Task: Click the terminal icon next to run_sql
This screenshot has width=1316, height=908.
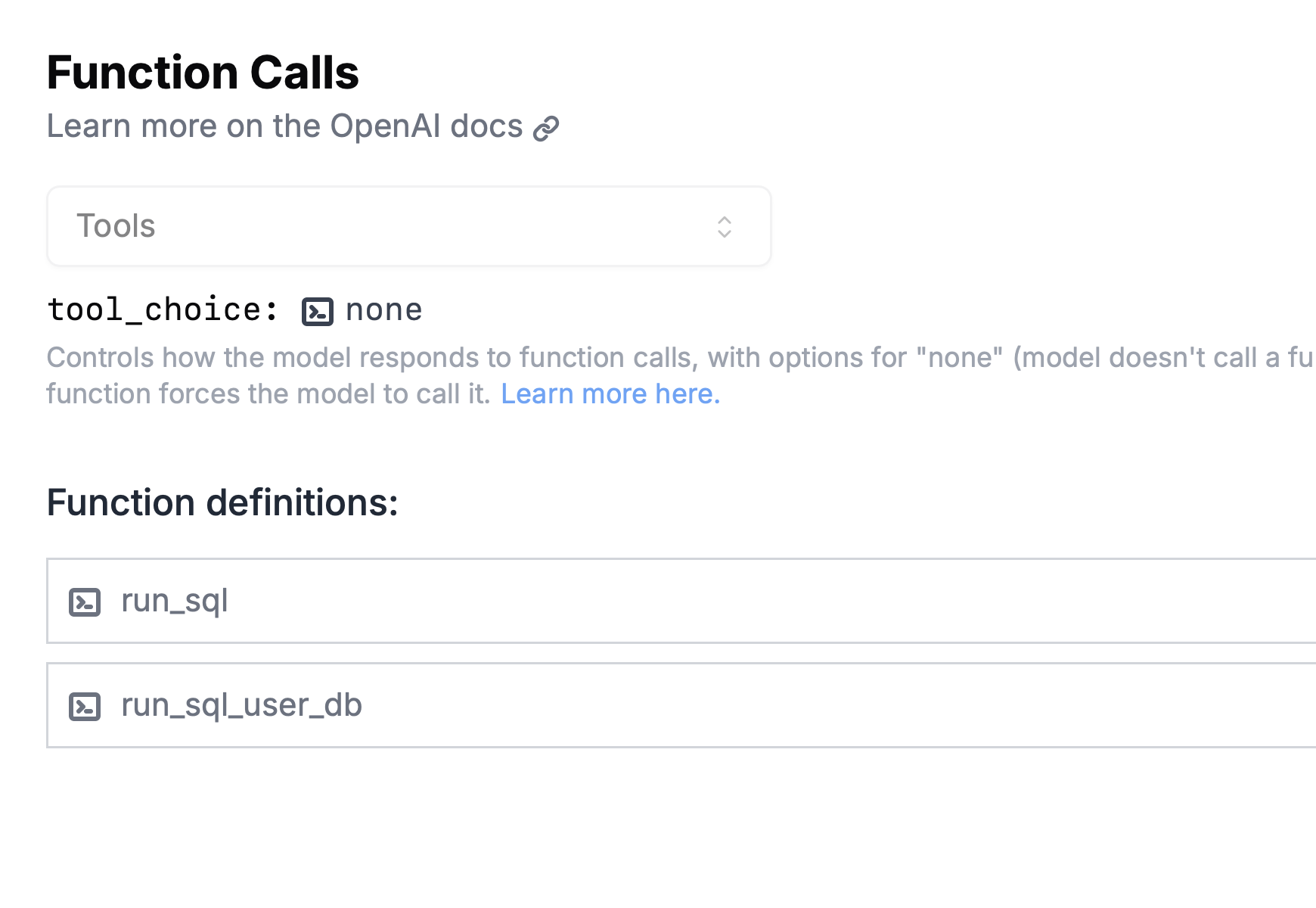Action: [x=85, y=602]
